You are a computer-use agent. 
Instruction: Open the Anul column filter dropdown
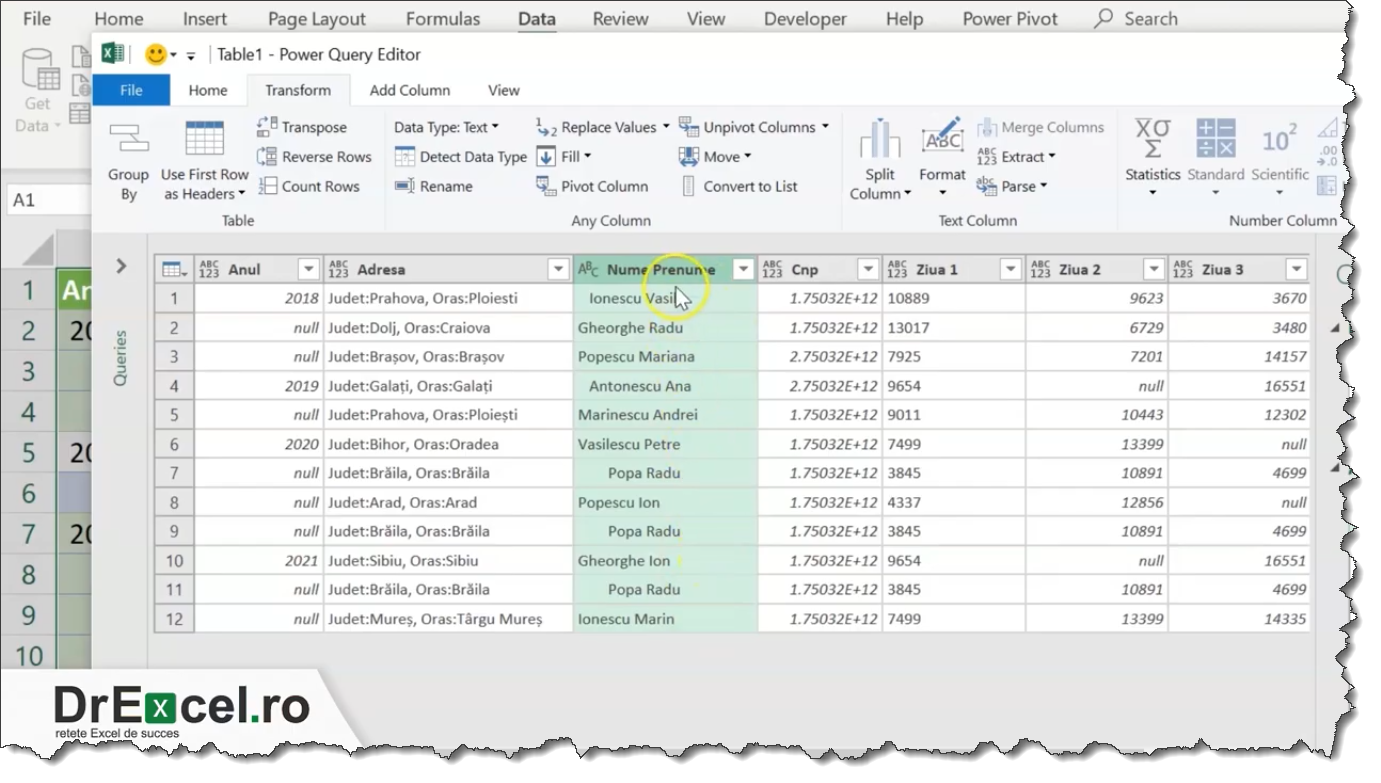(309, 268)
